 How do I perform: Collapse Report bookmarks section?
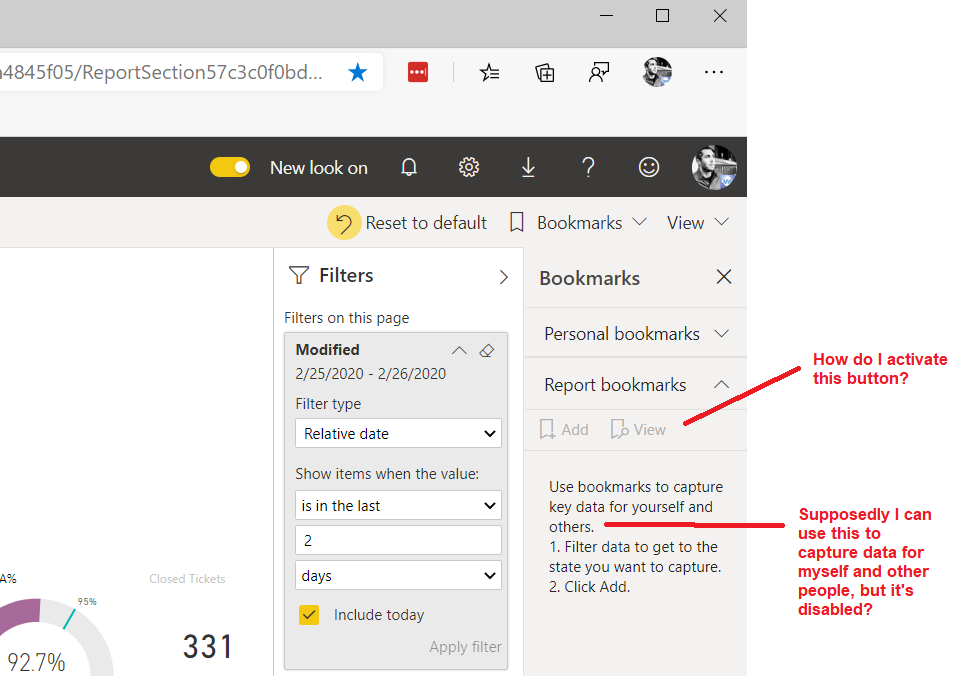pyautogui.click(x=636, y=385)
